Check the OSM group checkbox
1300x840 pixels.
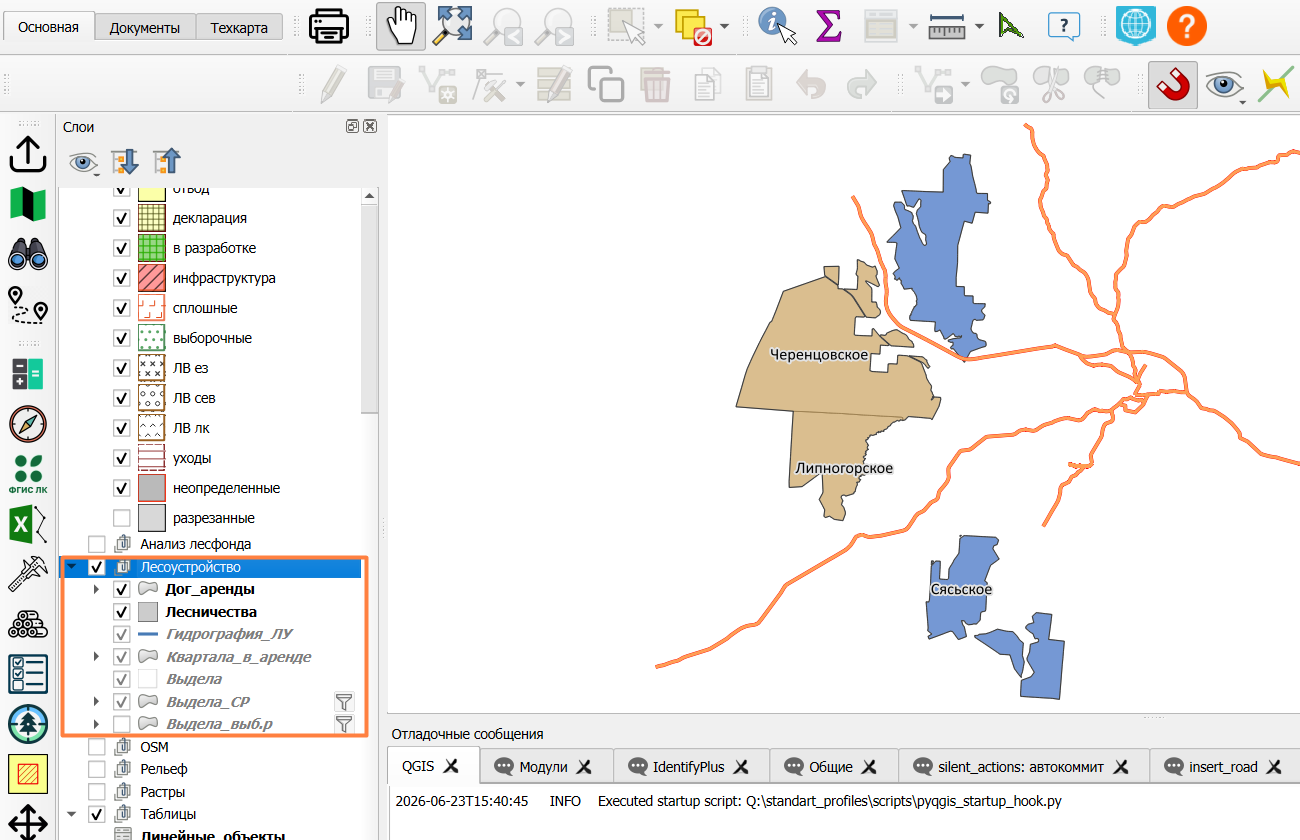coord(97,747)
